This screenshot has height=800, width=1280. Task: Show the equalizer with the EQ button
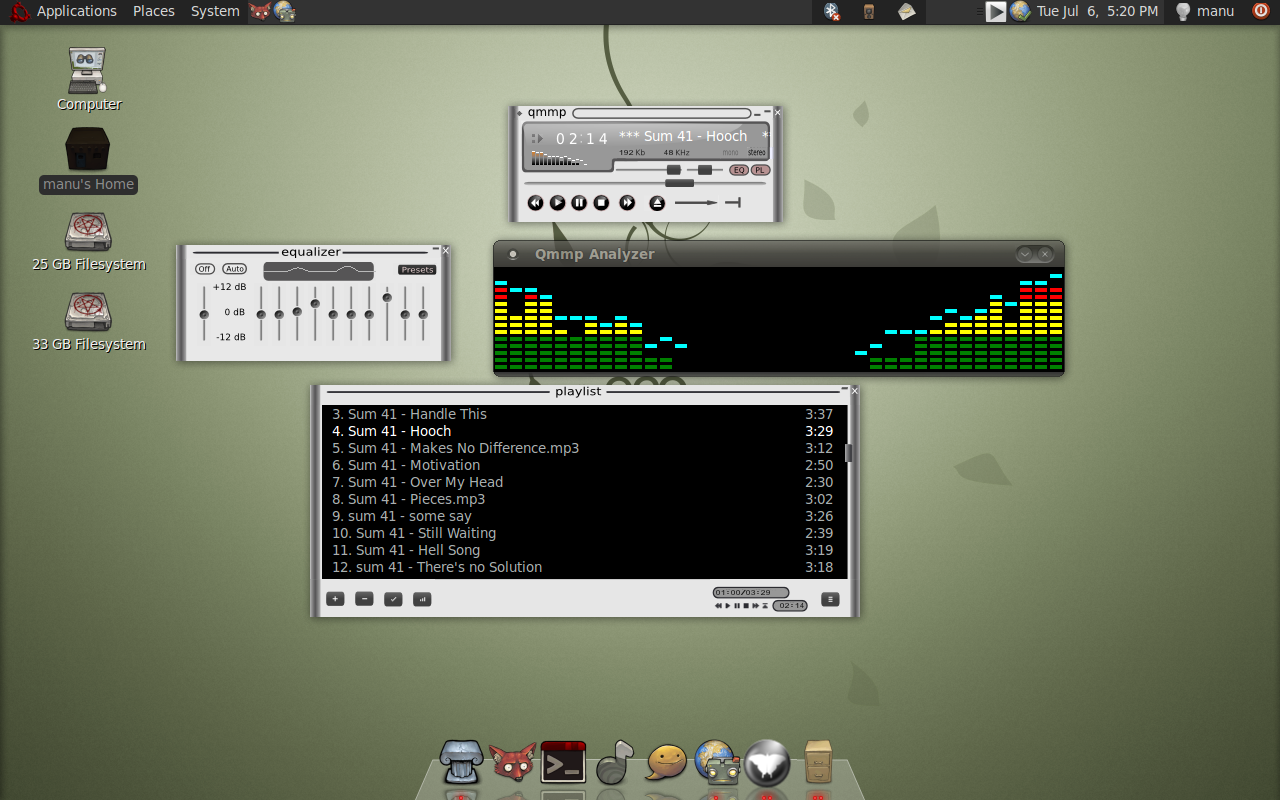point(738,170)
